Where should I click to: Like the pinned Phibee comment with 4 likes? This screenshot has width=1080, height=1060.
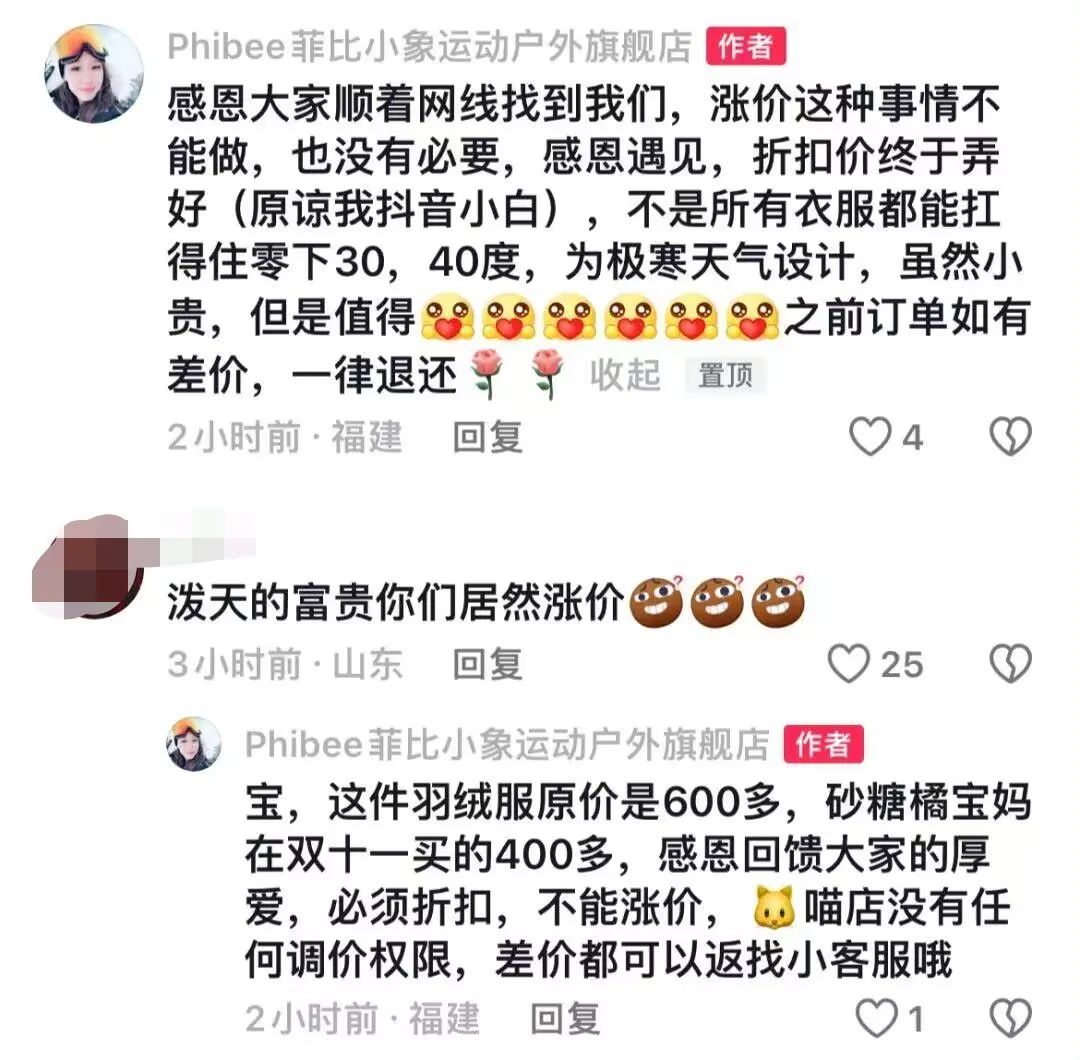click(x=871, y=437)
